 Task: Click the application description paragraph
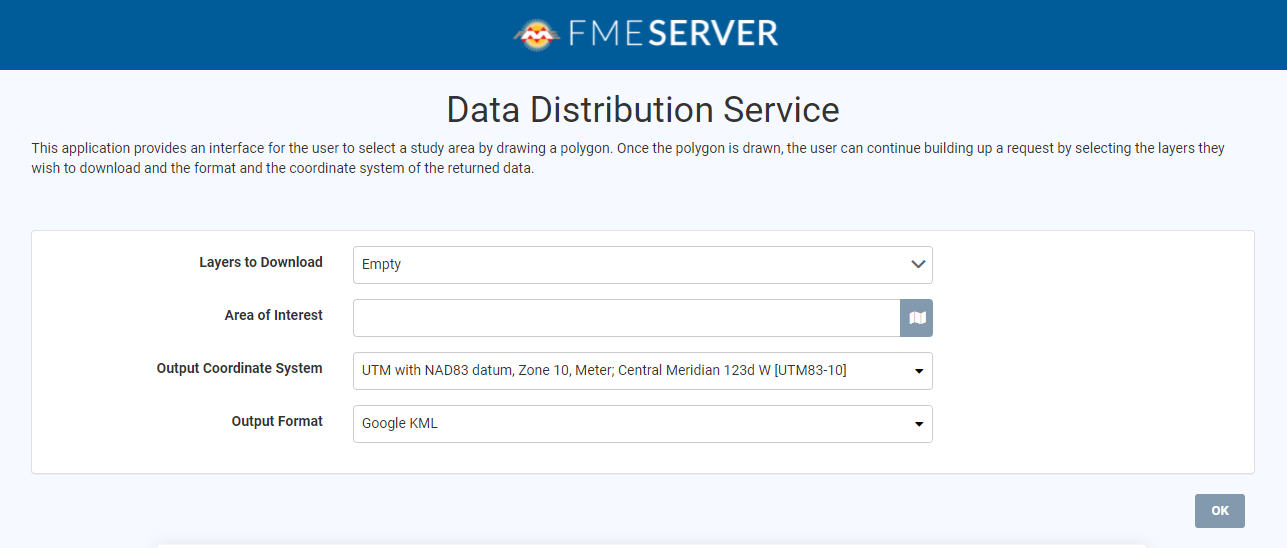point(628,158)
